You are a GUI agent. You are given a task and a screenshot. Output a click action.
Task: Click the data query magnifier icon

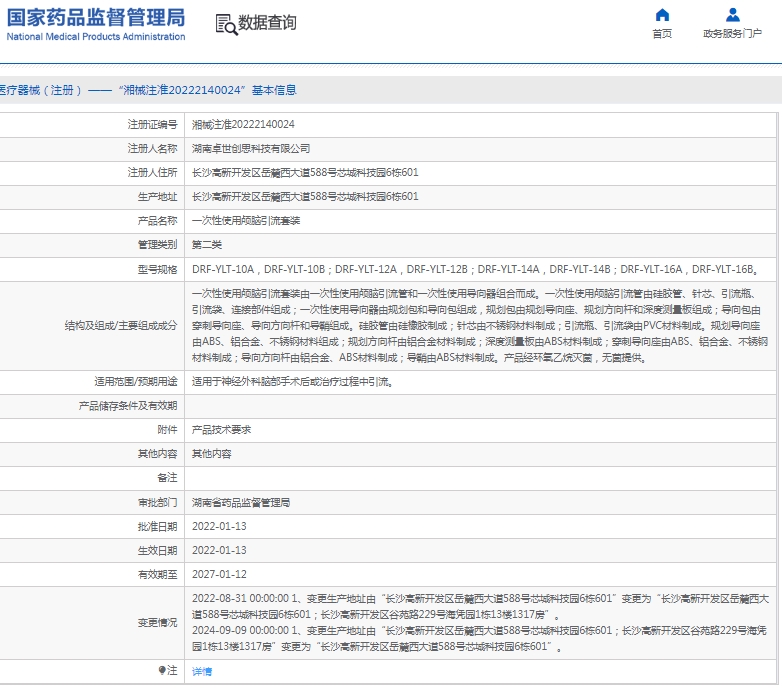[226, 24]
